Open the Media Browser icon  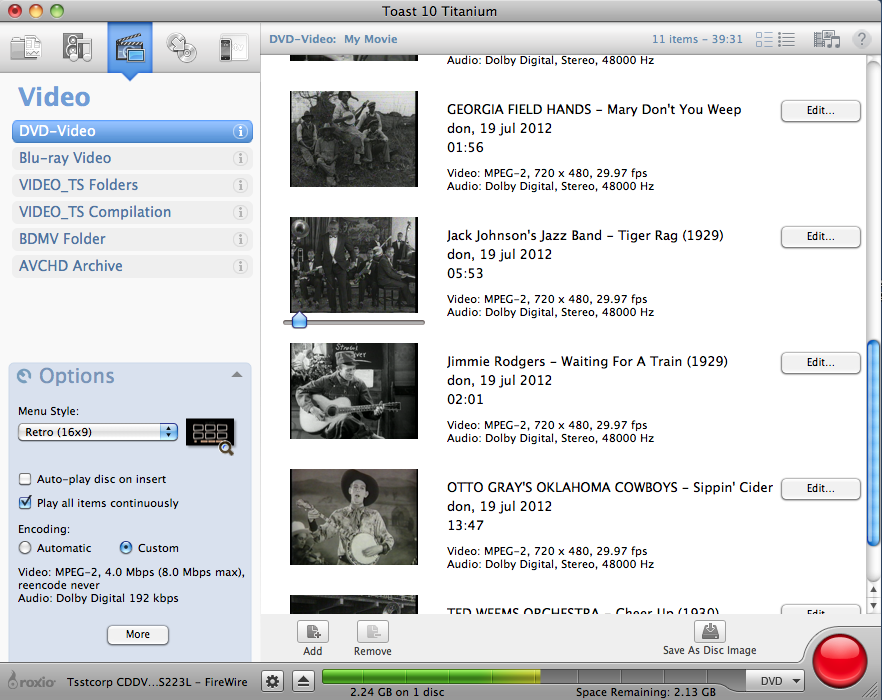(827, 39)
